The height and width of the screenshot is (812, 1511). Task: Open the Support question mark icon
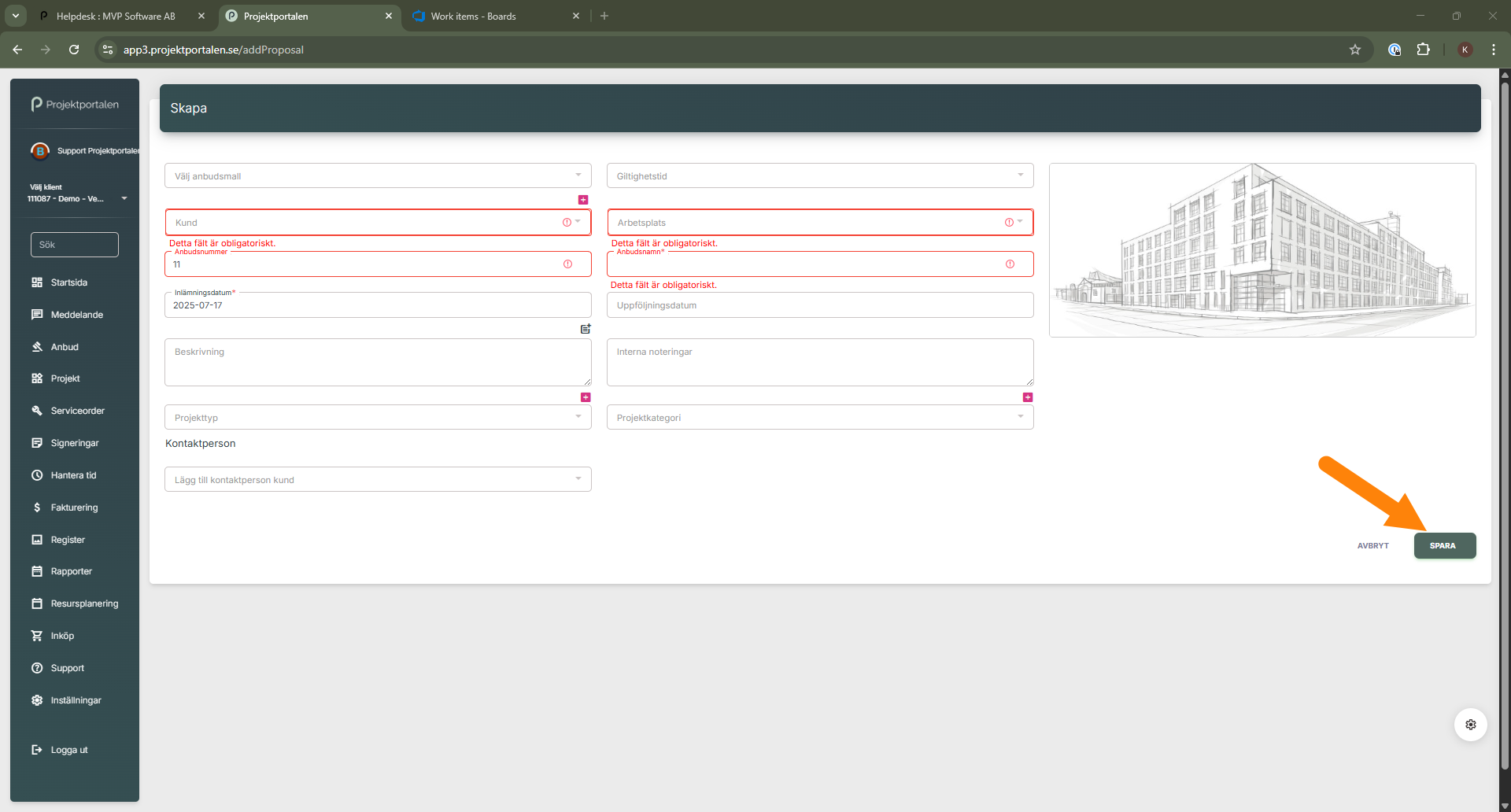(37, 668)
